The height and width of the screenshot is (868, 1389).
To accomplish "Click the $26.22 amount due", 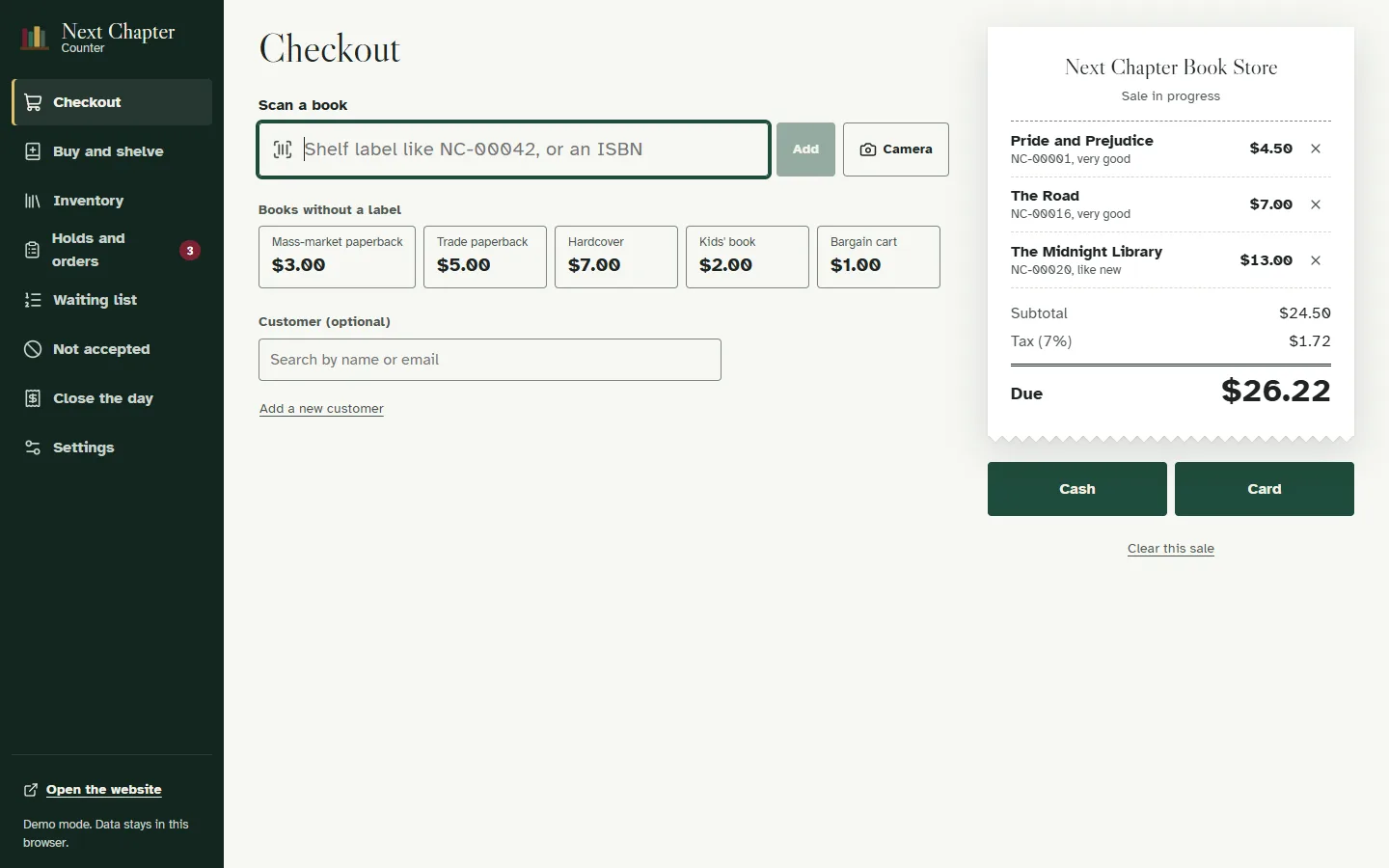I will coord(1275,391).
